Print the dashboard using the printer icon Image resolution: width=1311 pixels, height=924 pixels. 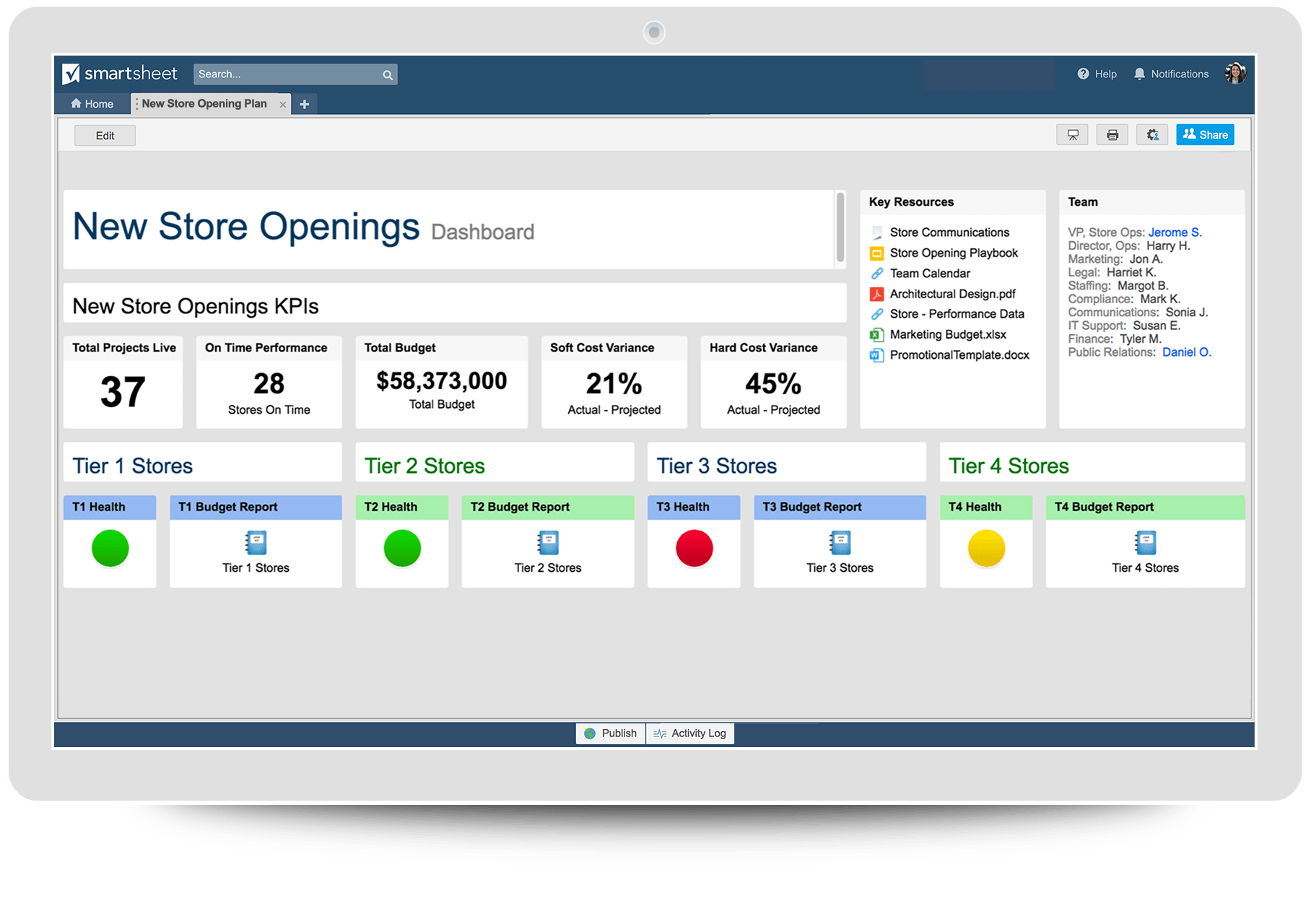click(1112, 134)
